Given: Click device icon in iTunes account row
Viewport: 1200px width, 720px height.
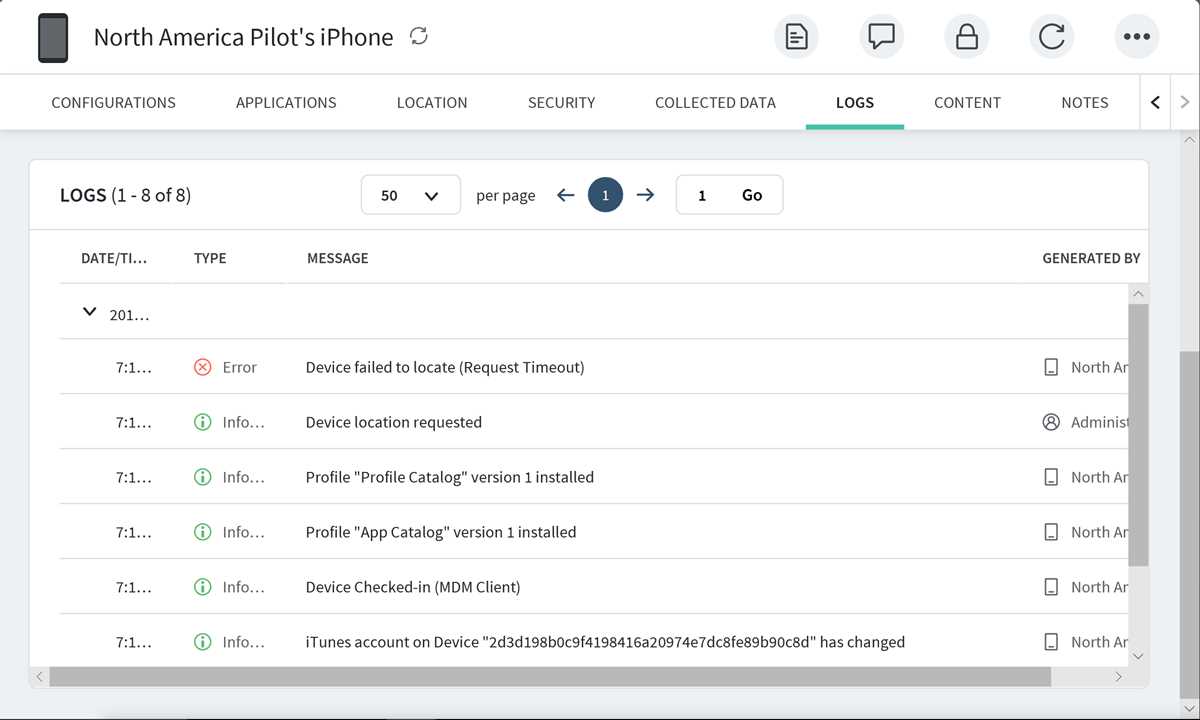Looking at the screenshot, I should coord(1050,642).
